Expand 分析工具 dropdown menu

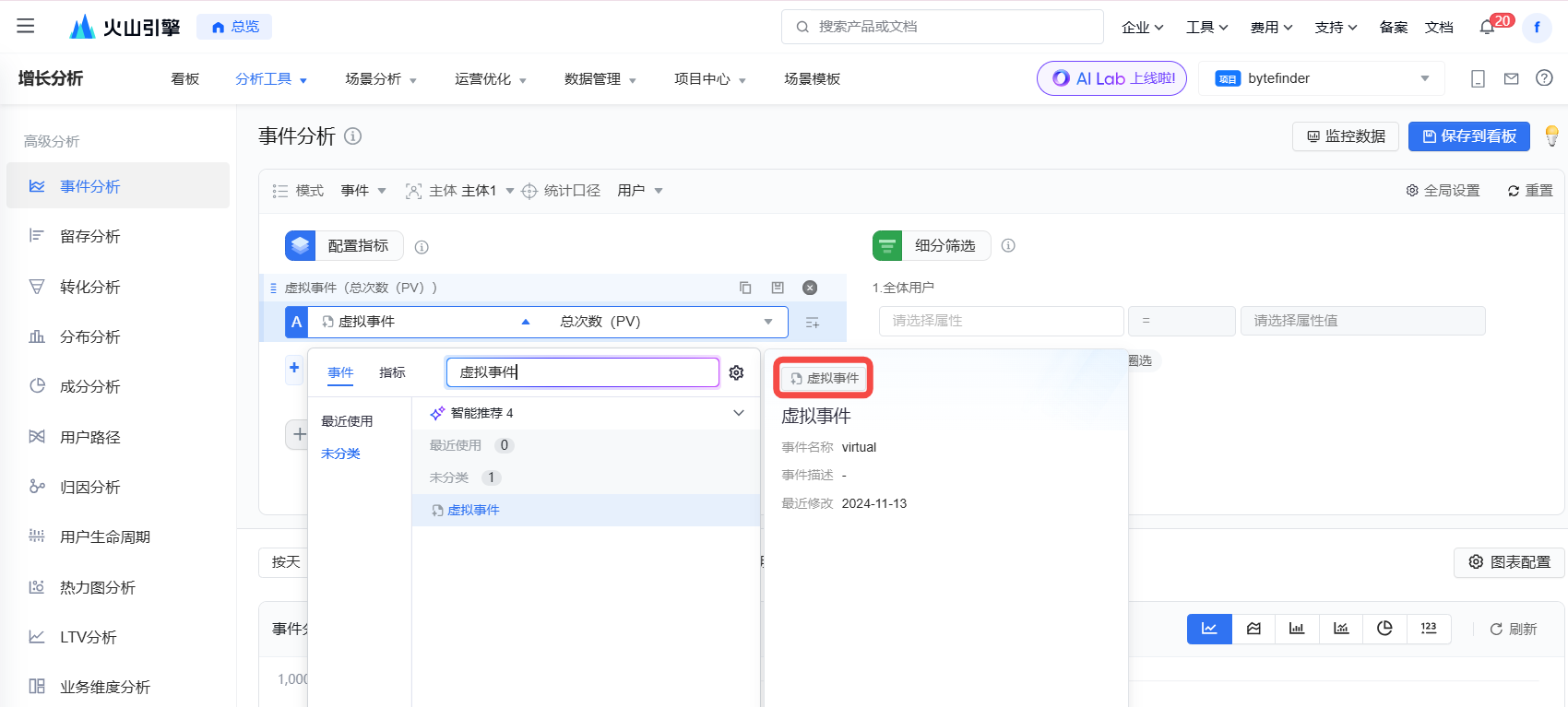point(271,79)
